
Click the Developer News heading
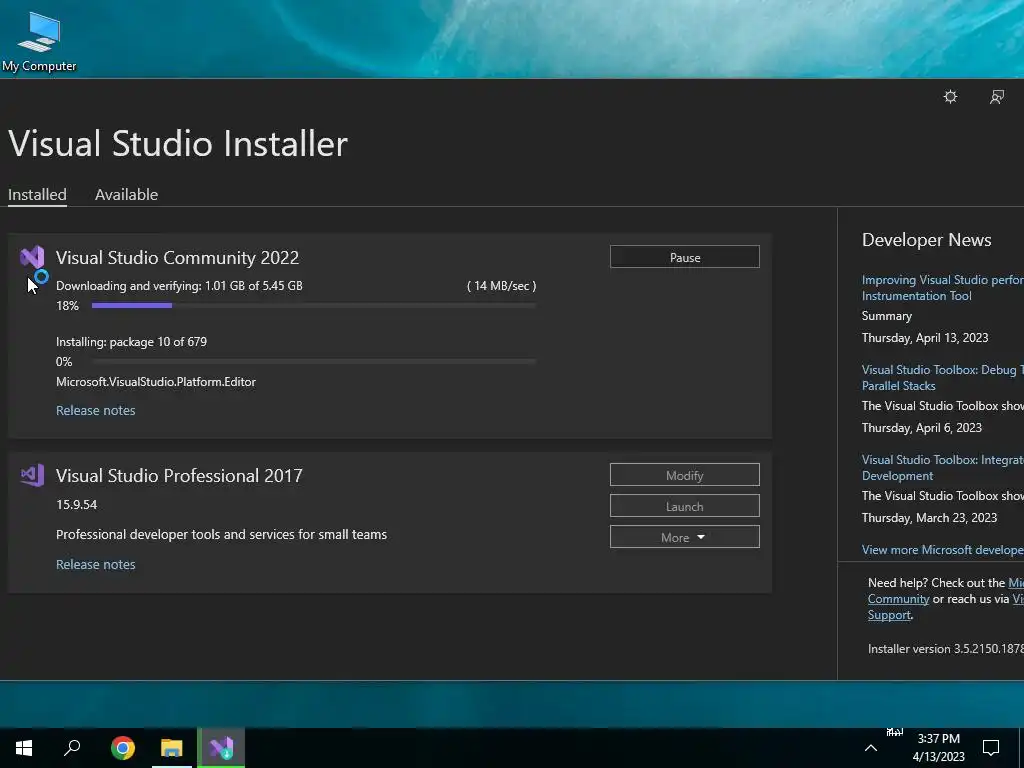coord(926,240)
